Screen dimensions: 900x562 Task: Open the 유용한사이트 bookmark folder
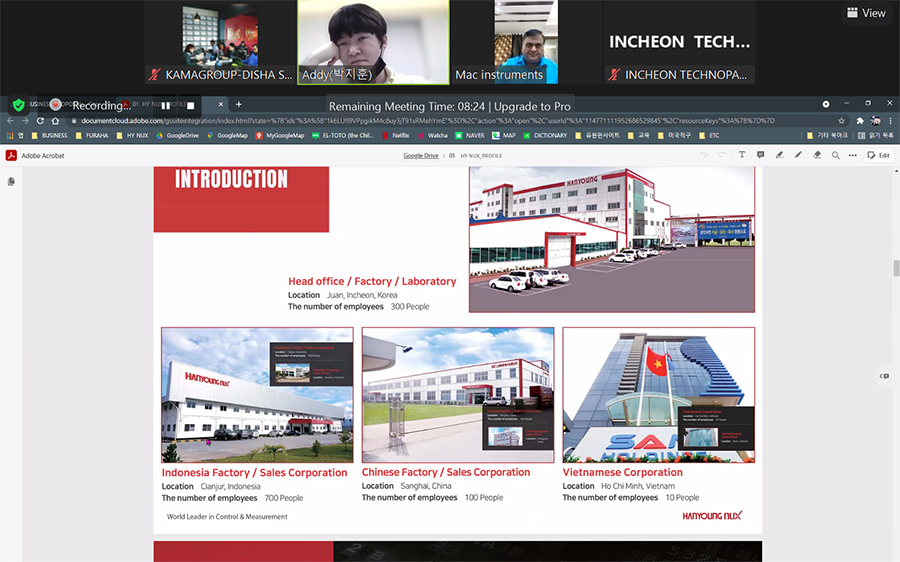click(x=597, y=135)
